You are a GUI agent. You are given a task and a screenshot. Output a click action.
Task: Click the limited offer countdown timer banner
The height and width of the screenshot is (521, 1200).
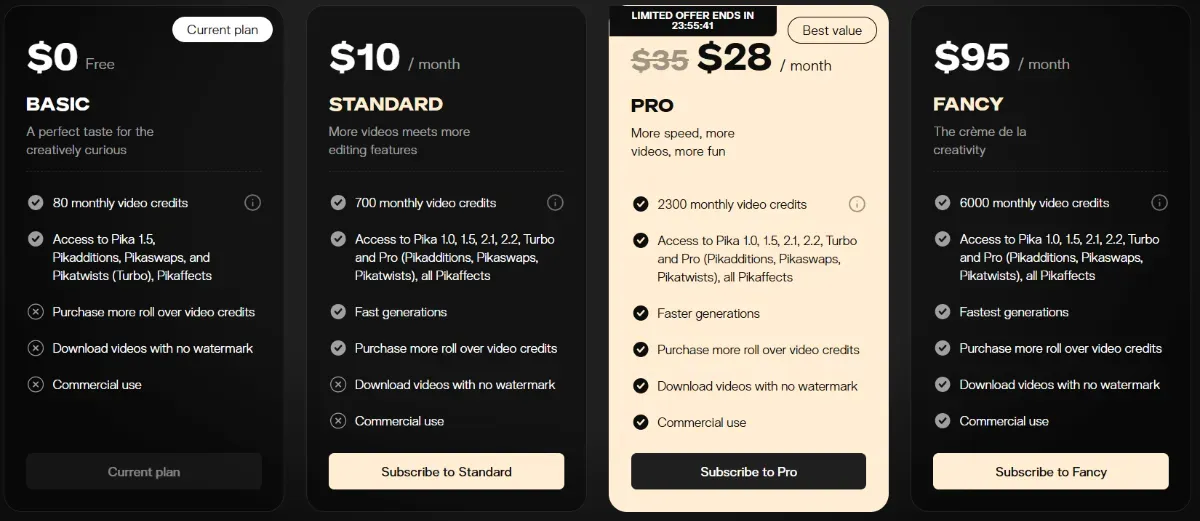click(692, 20)
